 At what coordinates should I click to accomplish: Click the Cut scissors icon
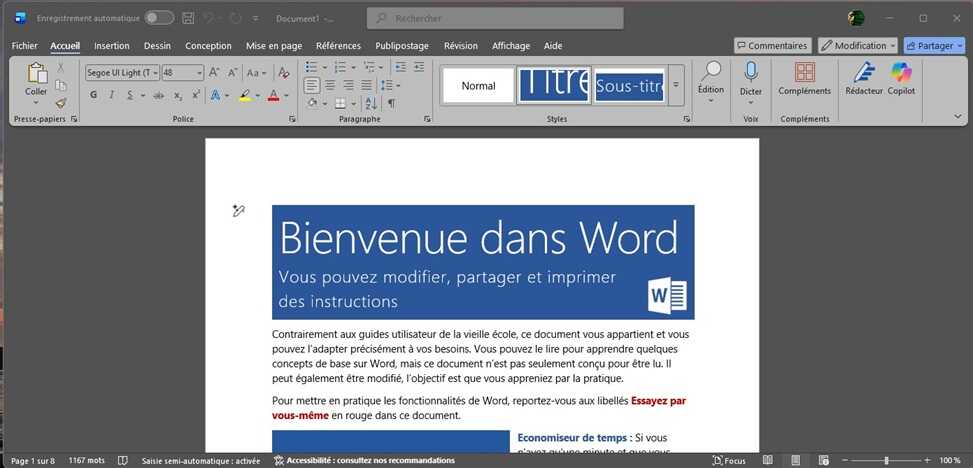(x=61, y=67)
